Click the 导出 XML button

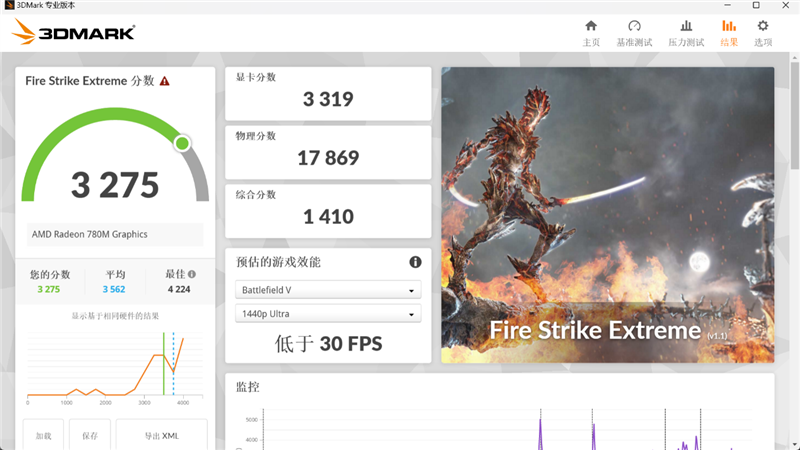coord(162,435)
